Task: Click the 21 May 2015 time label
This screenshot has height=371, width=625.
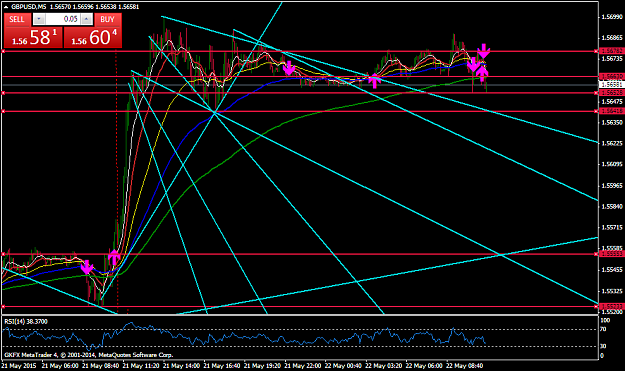Action: 19,365
